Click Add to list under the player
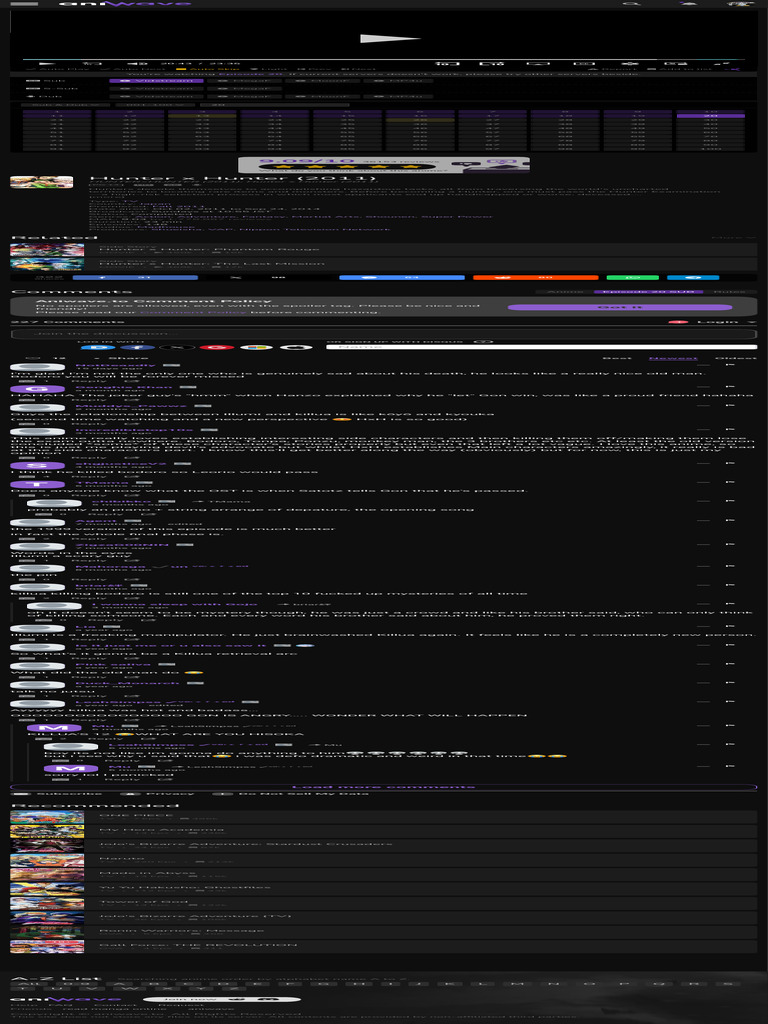 (680, 69)
